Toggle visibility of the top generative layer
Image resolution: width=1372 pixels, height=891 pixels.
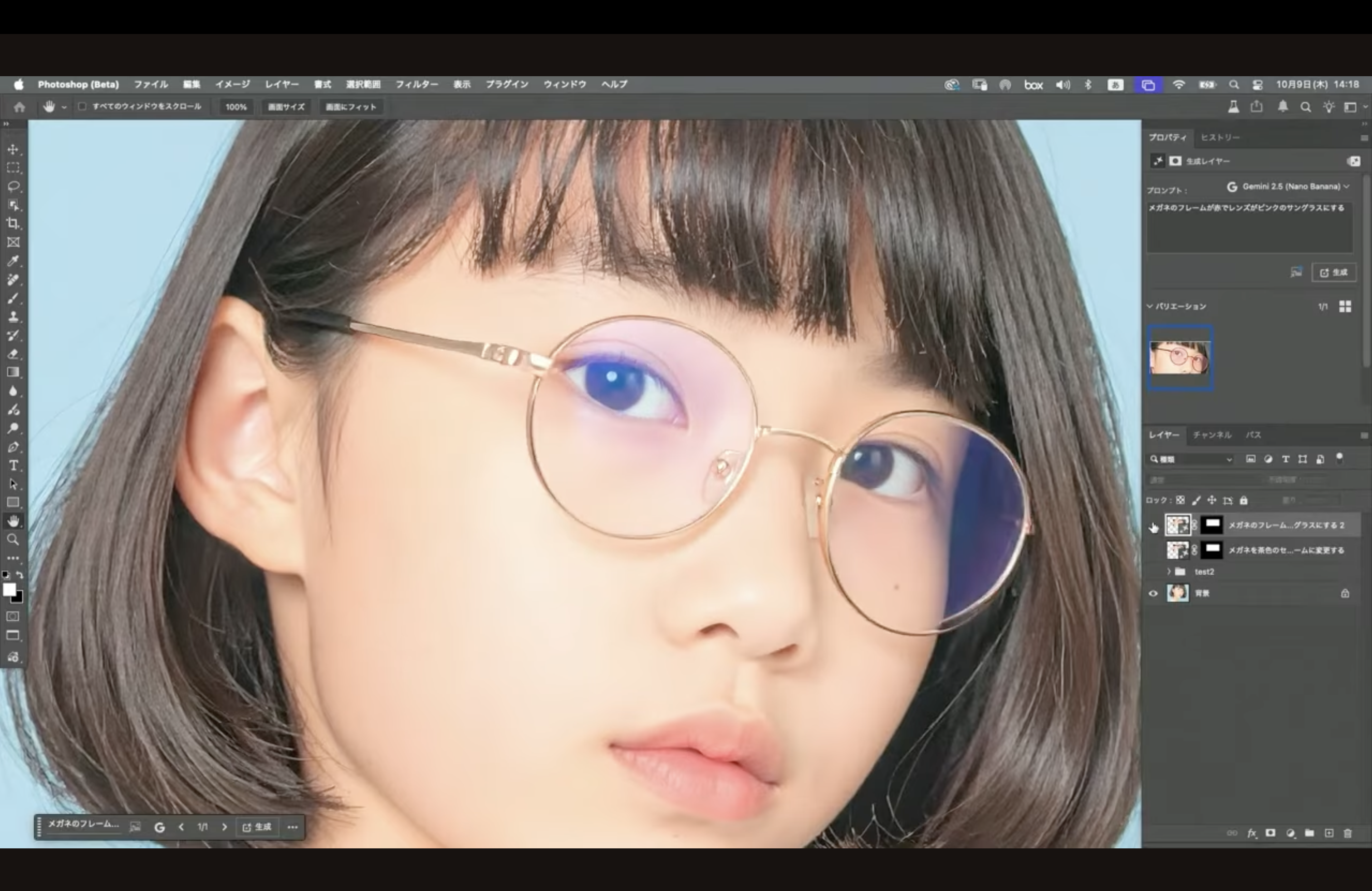pyautogui.click(x=1153, y=526)
